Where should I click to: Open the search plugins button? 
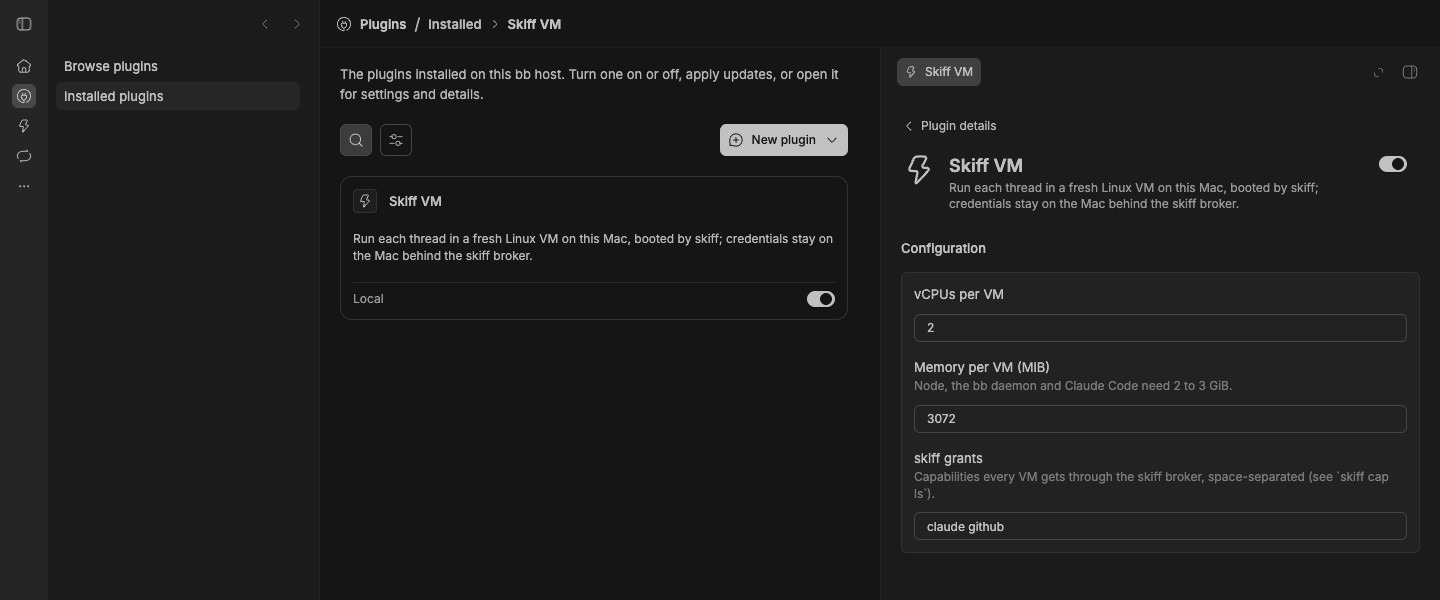[356, 140]
